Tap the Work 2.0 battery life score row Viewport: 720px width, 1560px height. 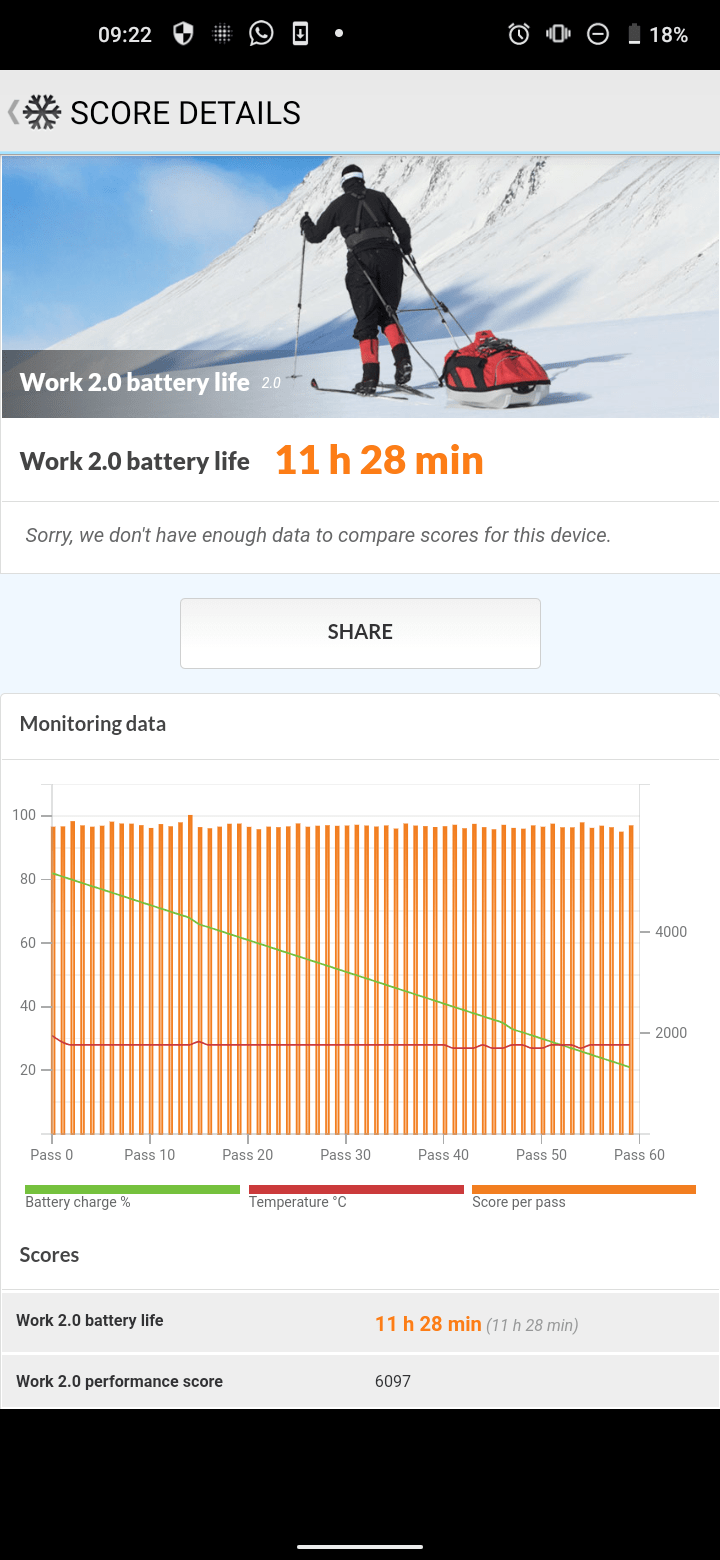(360, 1322)
